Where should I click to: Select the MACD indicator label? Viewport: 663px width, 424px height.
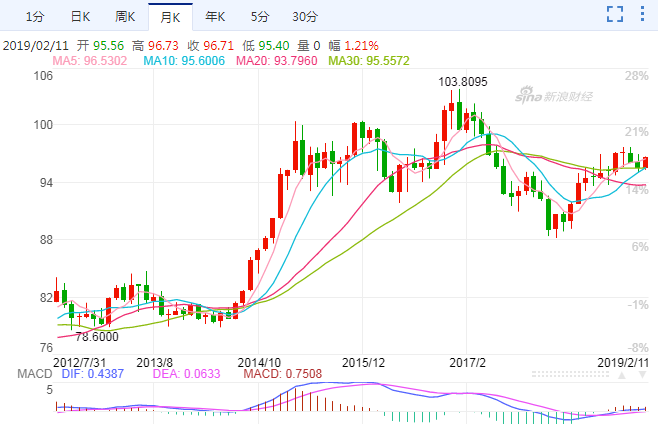(35, 374)
